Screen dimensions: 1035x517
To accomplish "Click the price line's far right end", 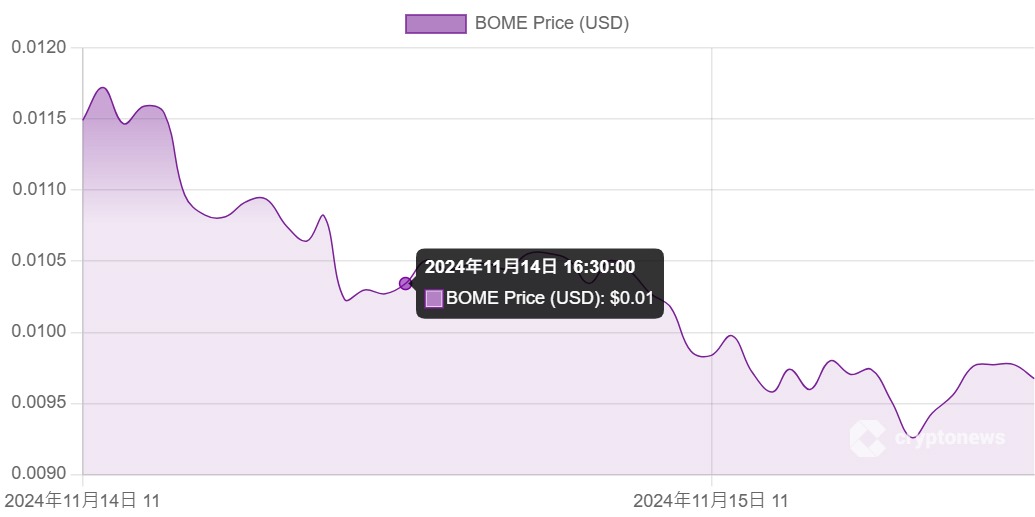I will tap(1032, 377).
